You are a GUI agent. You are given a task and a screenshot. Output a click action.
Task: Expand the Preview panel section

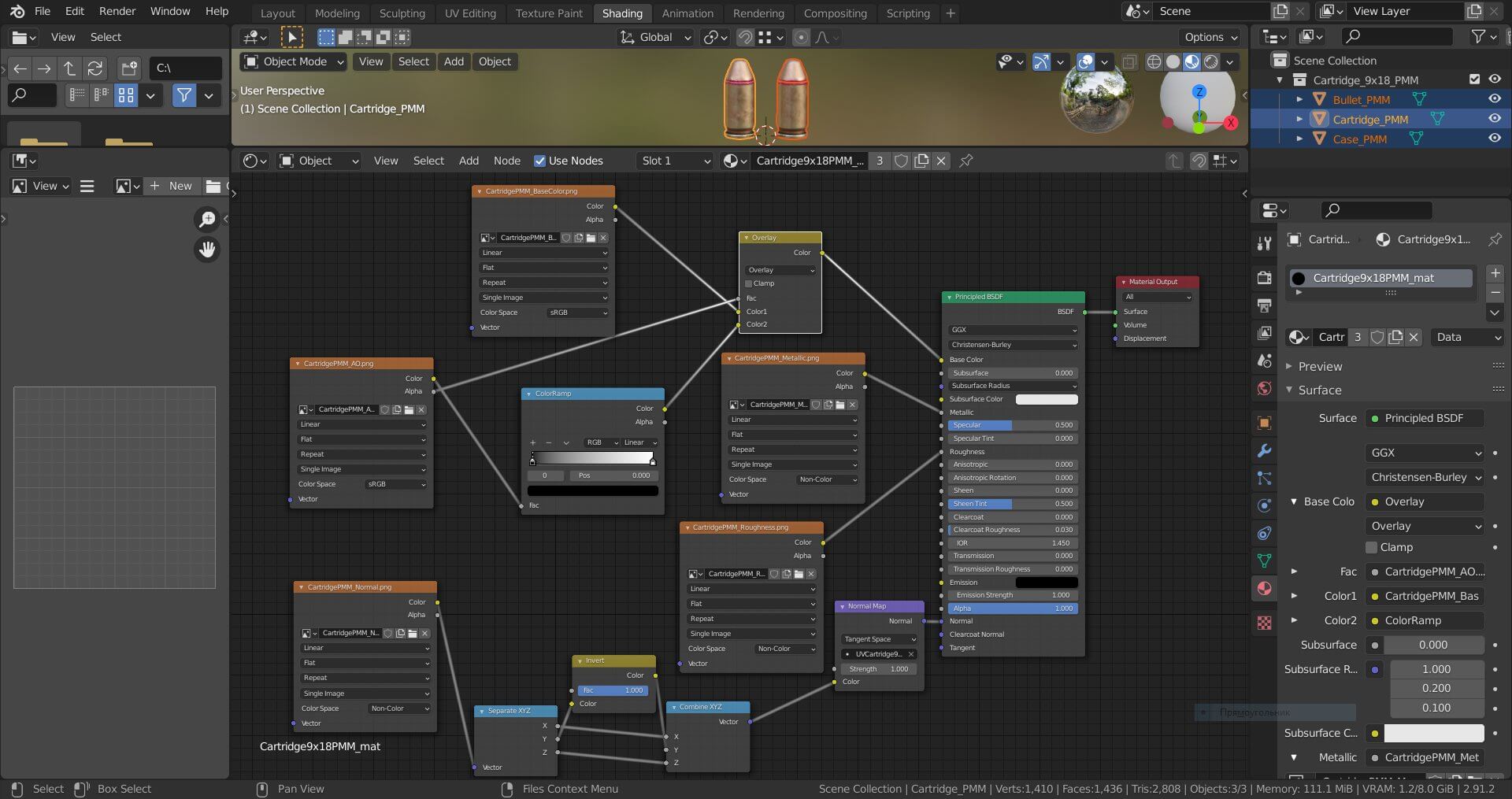[x=1320, y=366]
